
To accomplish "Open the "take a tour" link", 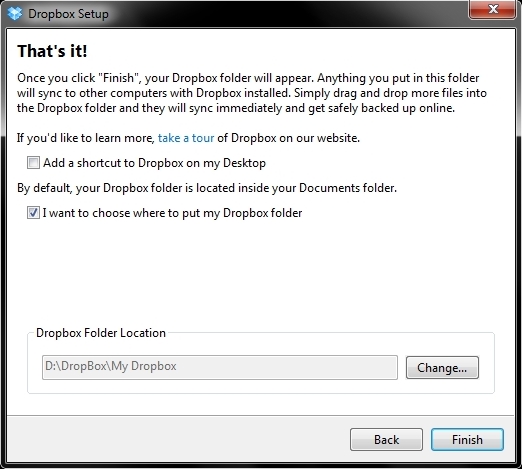I will 186,138.
